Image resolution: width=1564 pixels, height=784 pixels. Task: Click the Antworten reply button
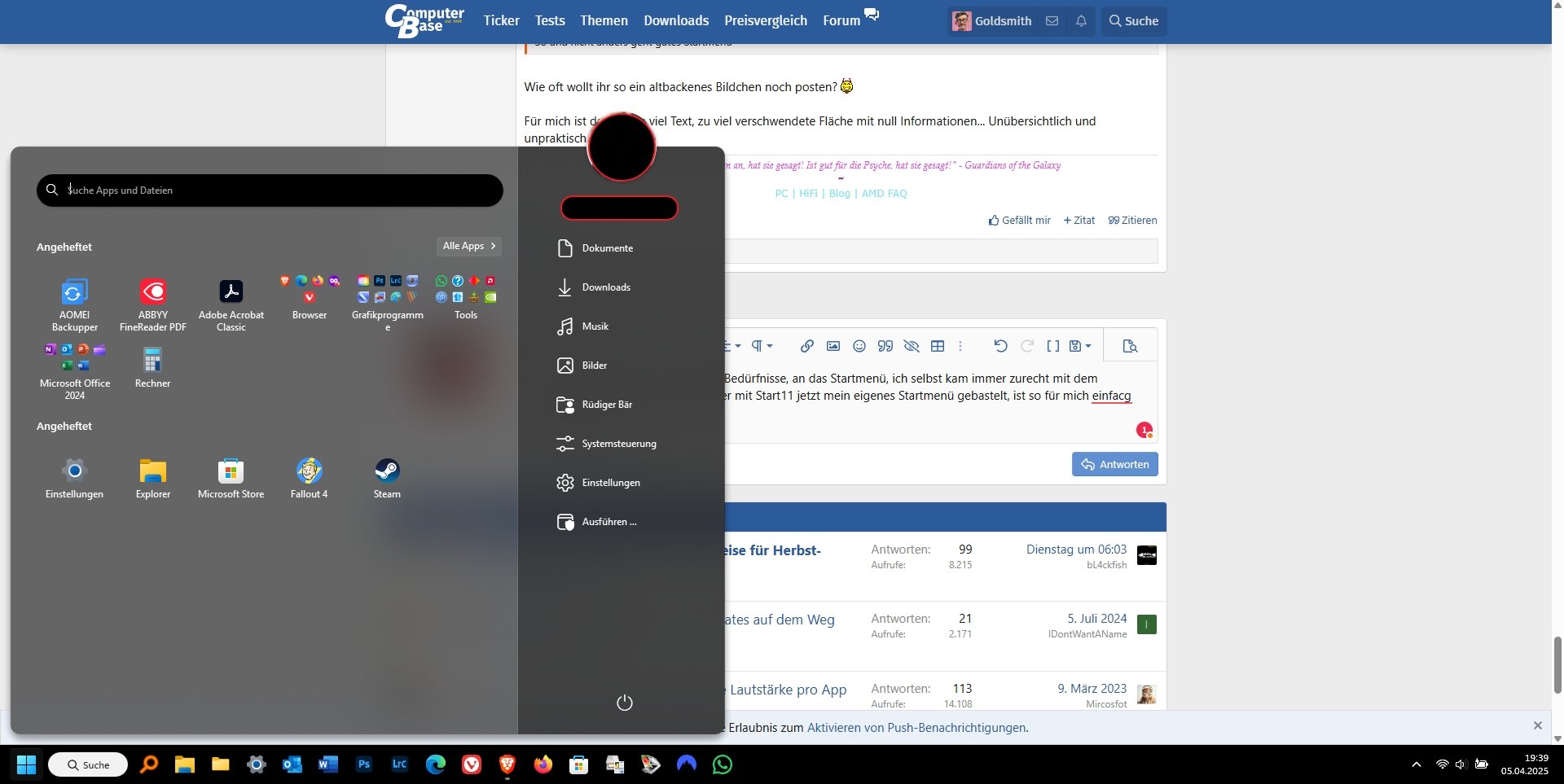(x=1114, y=464)
